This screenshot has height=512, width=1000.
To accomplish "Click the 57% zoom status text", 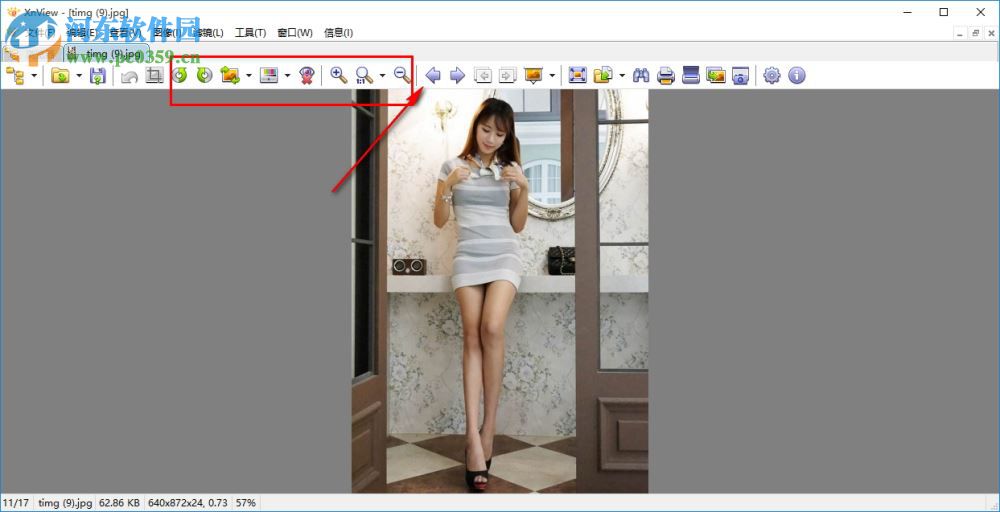I will [x=246, y=503].
